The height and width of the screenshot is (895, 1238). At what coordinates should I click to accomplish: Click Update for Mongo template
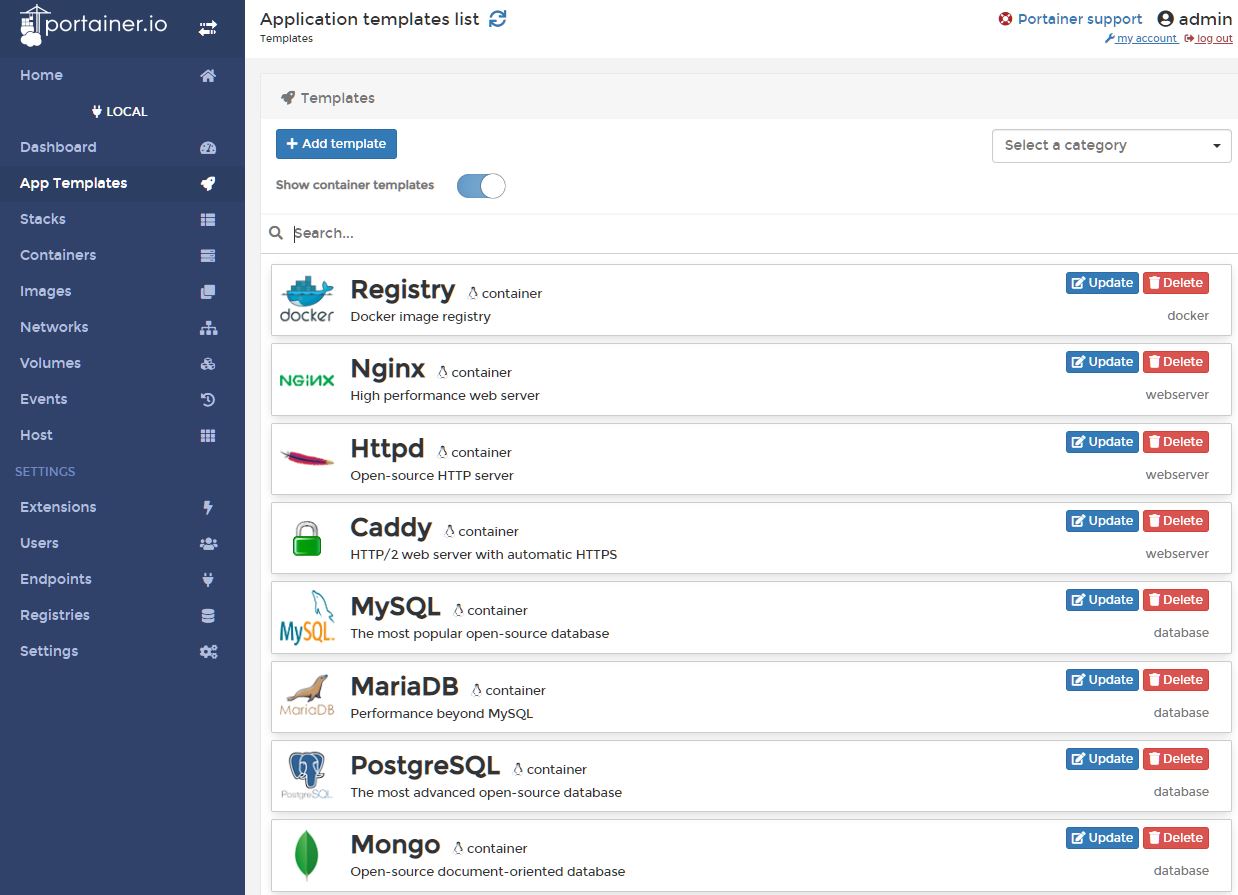1102,838
